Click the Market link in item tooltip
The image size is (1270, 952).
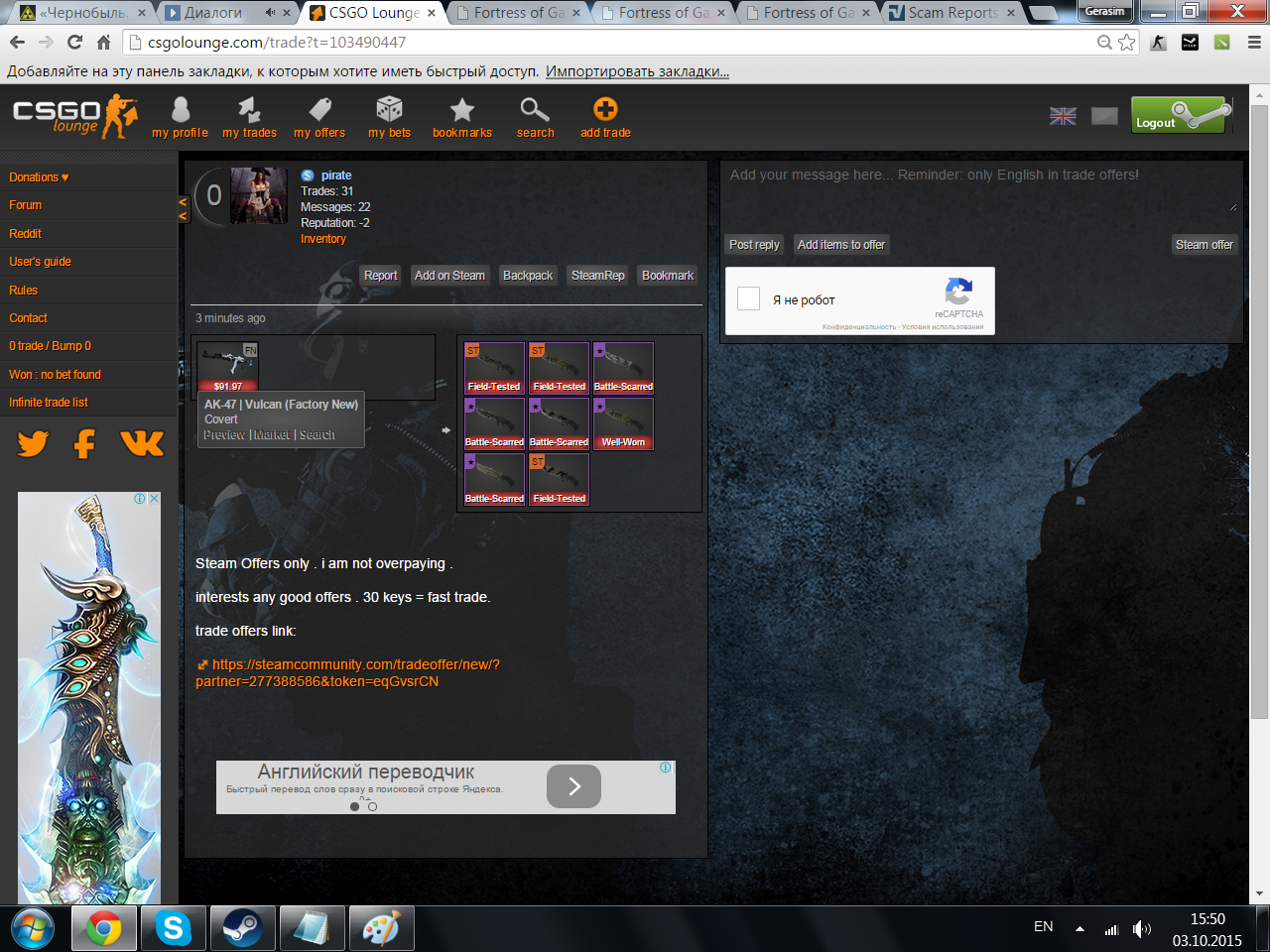tap(272, 435)
